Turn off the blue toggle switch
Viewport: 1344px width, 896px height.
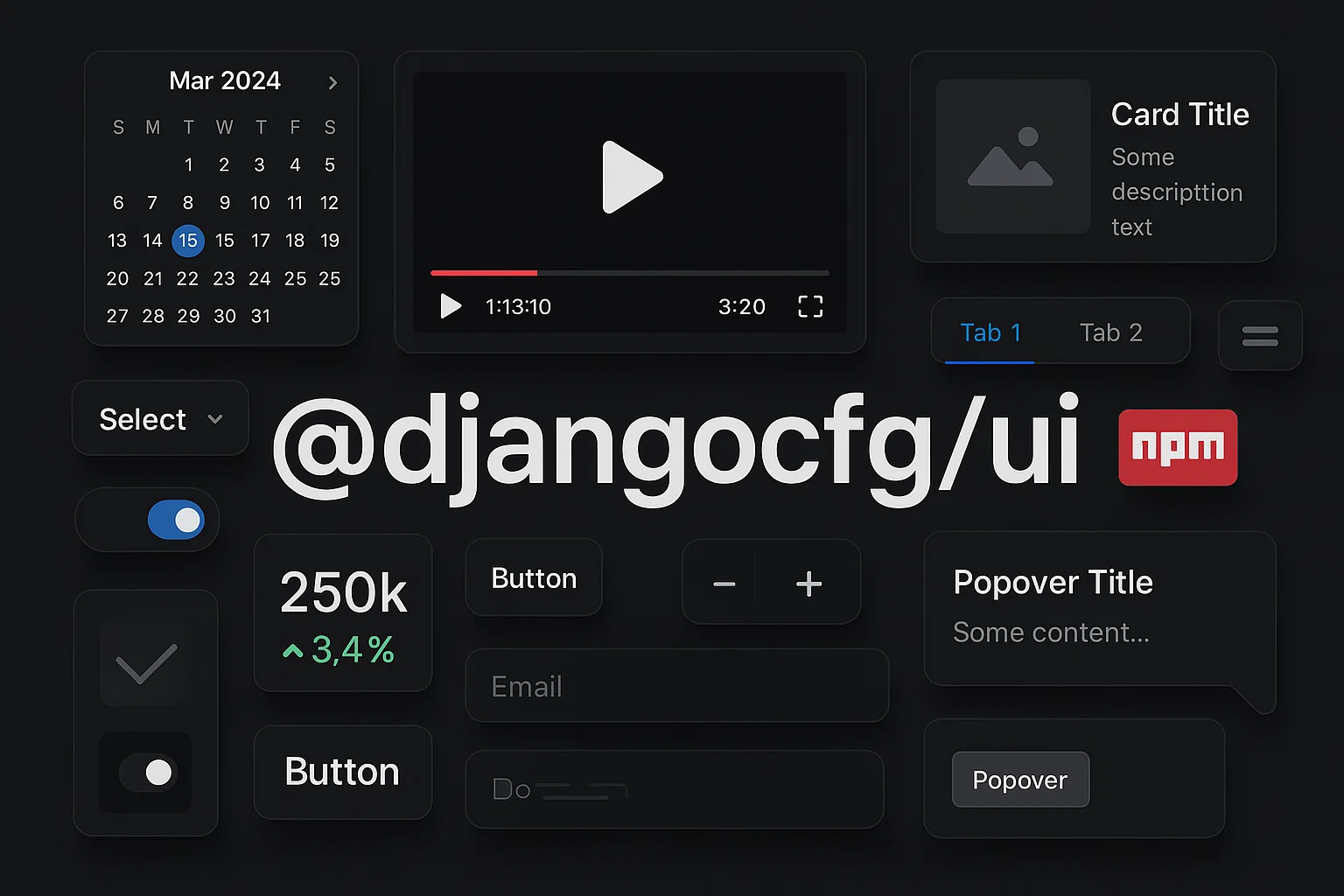pyautogui.click(x=176, y=521)
